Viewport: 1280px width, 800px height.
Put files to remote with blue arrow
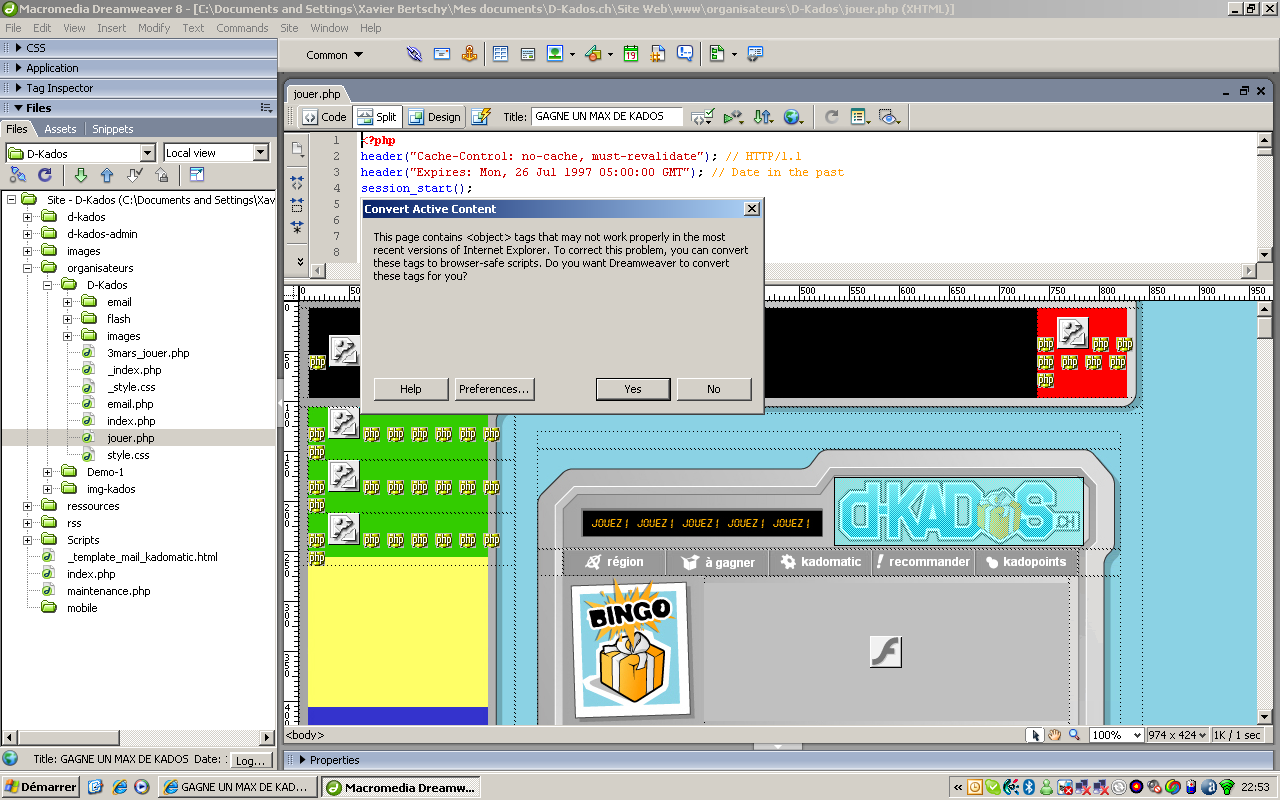[x=108, y=175]
